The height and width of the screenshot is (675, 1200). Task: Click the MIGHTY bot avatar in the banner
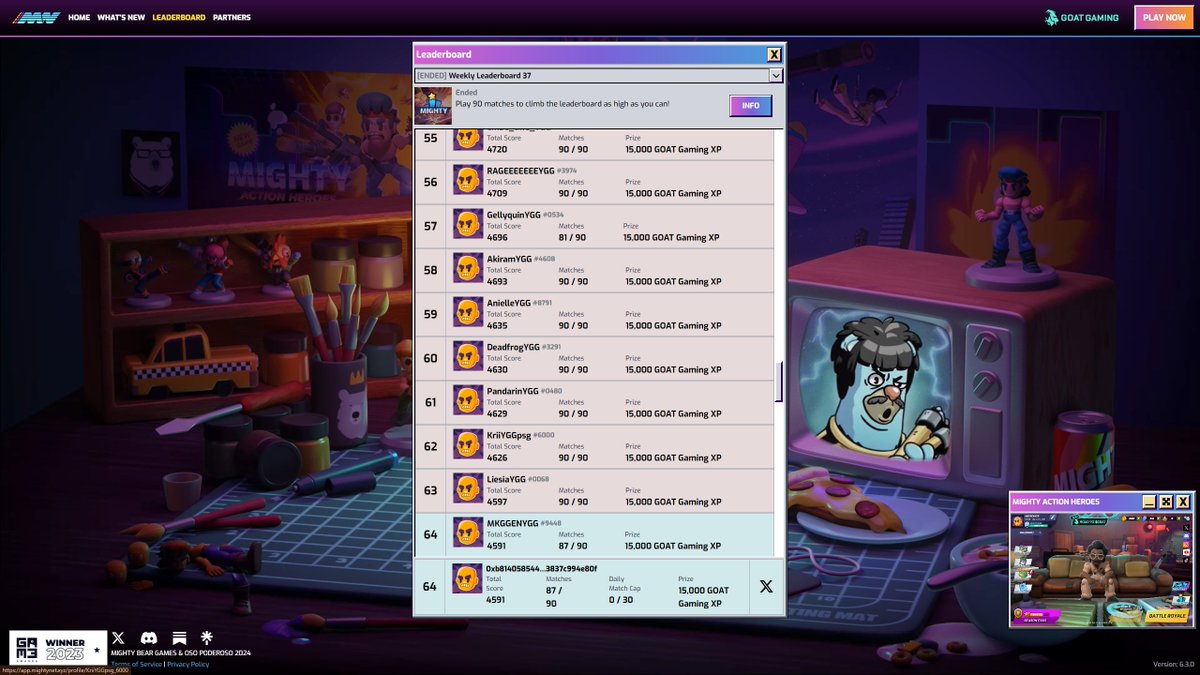[x=432, y=103]
